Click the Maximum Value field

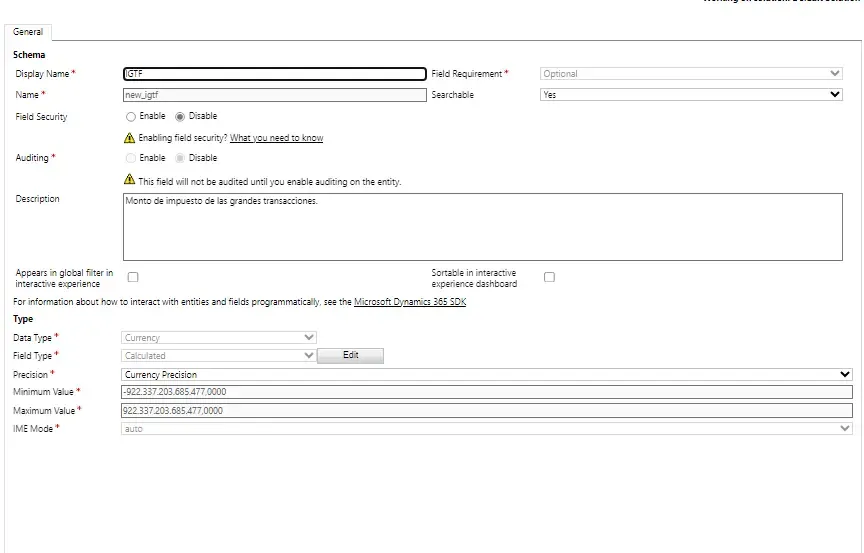coord(486,410)
